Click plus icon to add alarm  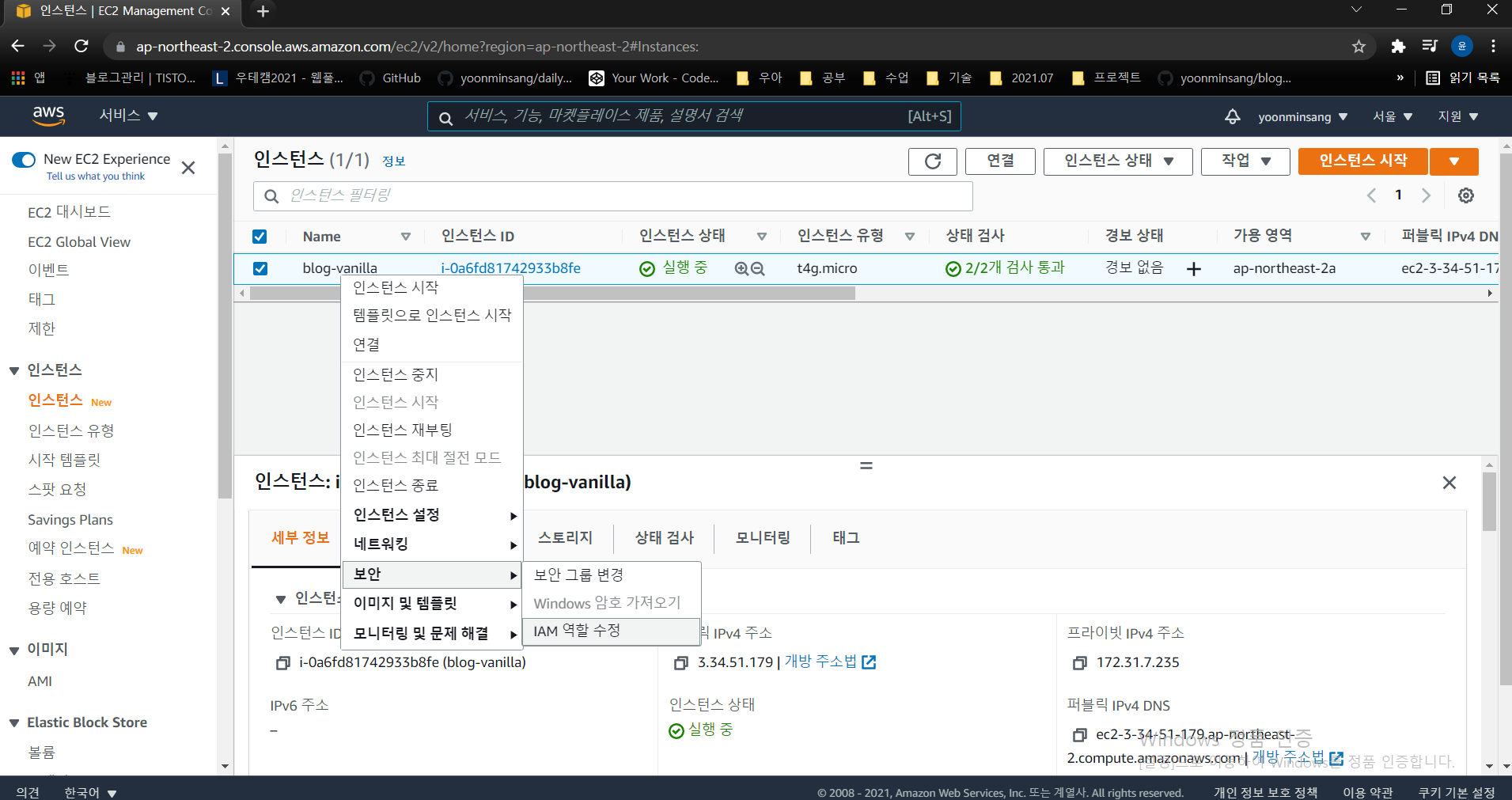point(1194,269)
